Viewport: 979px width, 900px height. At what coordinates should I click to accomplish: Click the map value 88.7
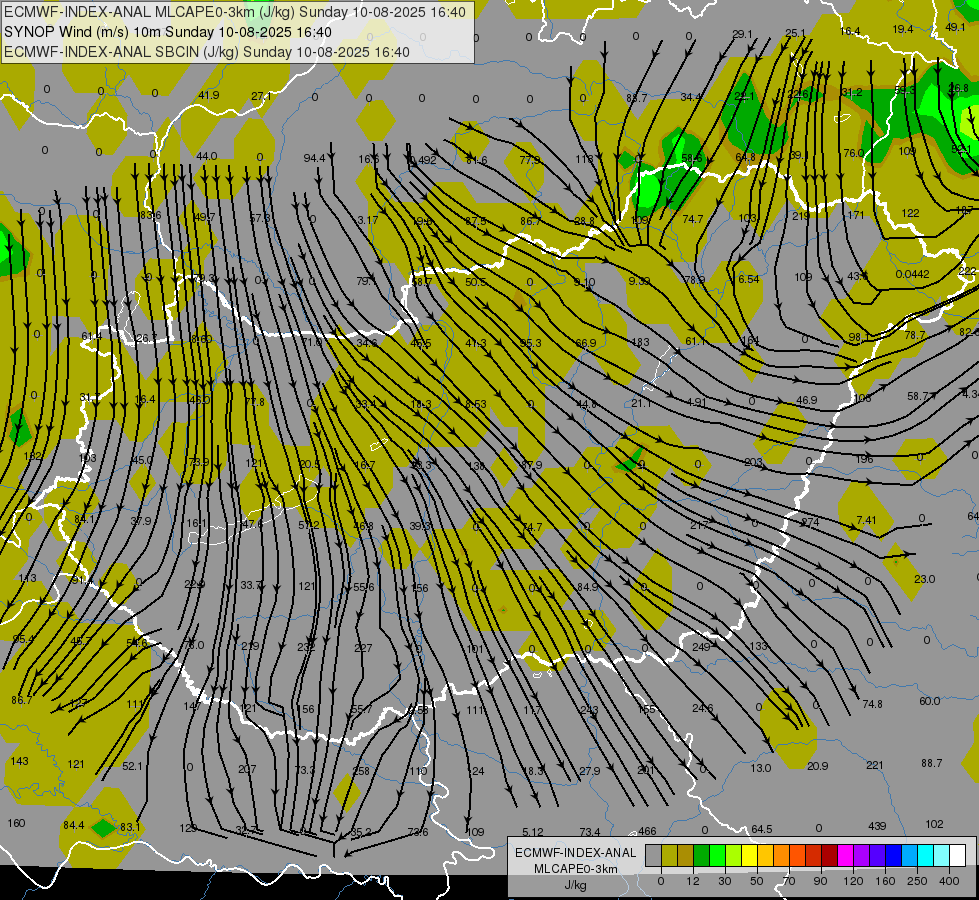[932, 763]
